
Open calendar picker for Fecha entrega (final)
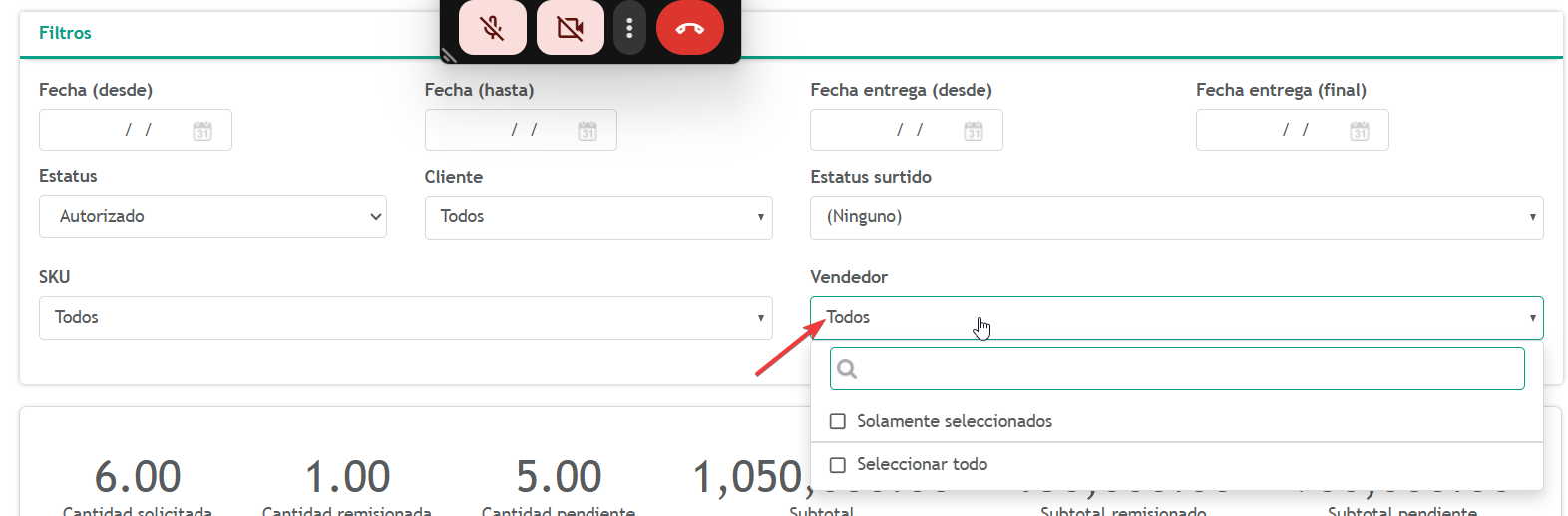(1360, 131)
